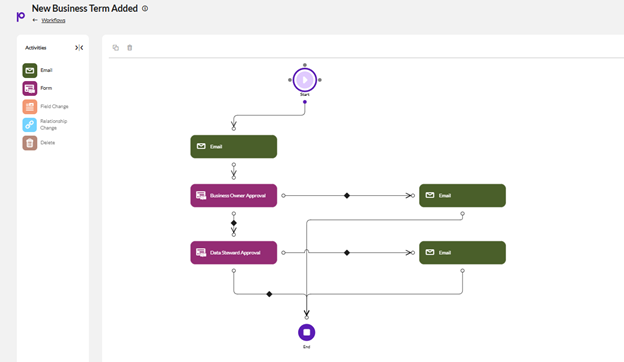Image resolution: width=624 pixels, height=362 pixels.
Task: Click the form icon inside Data Steward Approval node
Action: click(201, 253)
